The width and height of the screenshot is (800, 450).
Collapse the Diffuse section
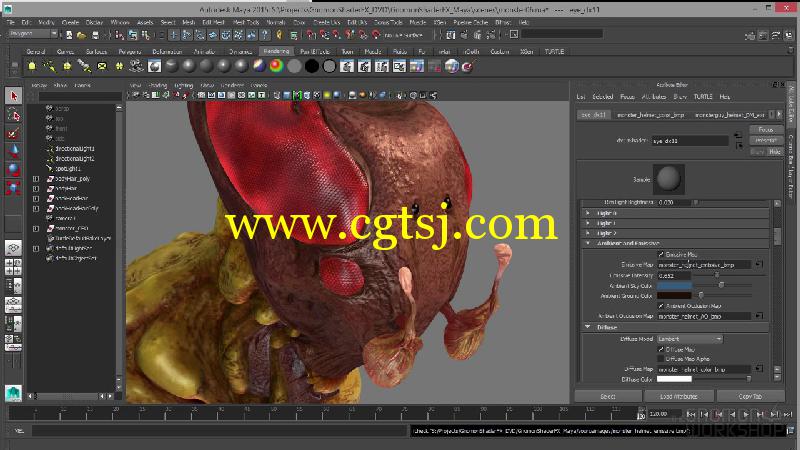[588, 327]
